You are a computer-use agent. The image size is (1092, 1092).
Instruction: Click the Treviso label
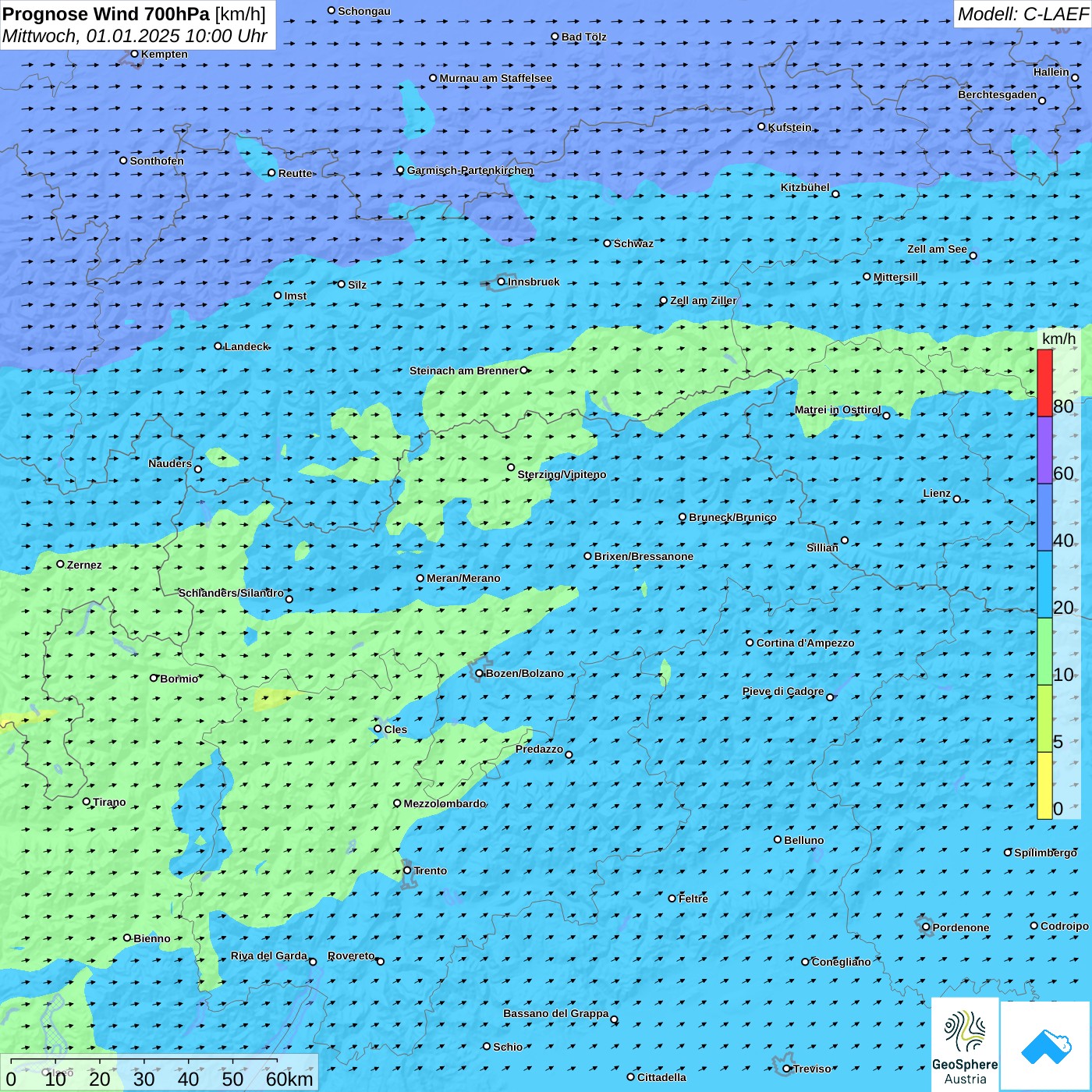(x=812, y=1069)
